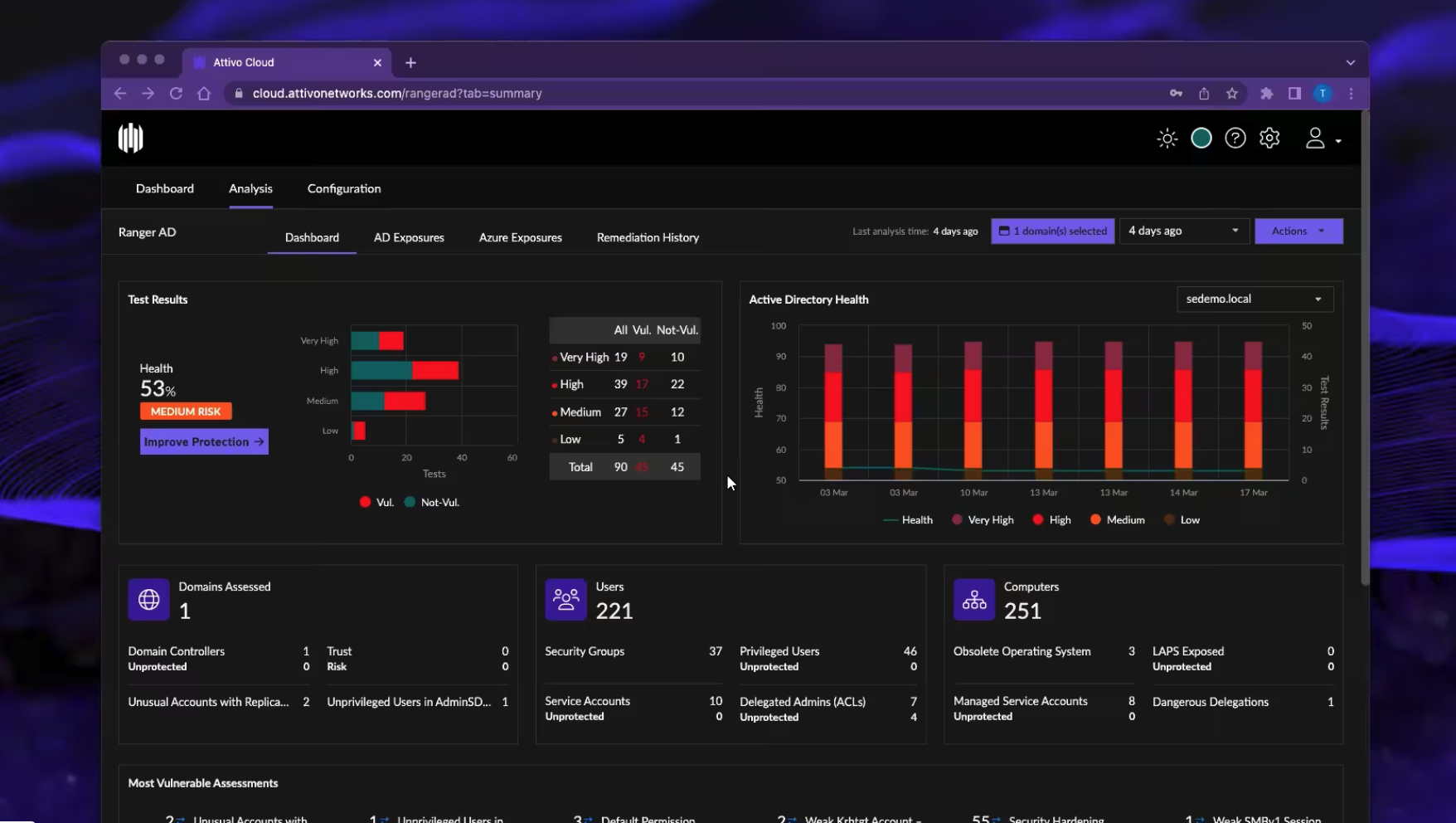The height and width of the screenshot is (823, 1456).
Task: Close the Attivo Cloud tab
Action: [377, 62]
